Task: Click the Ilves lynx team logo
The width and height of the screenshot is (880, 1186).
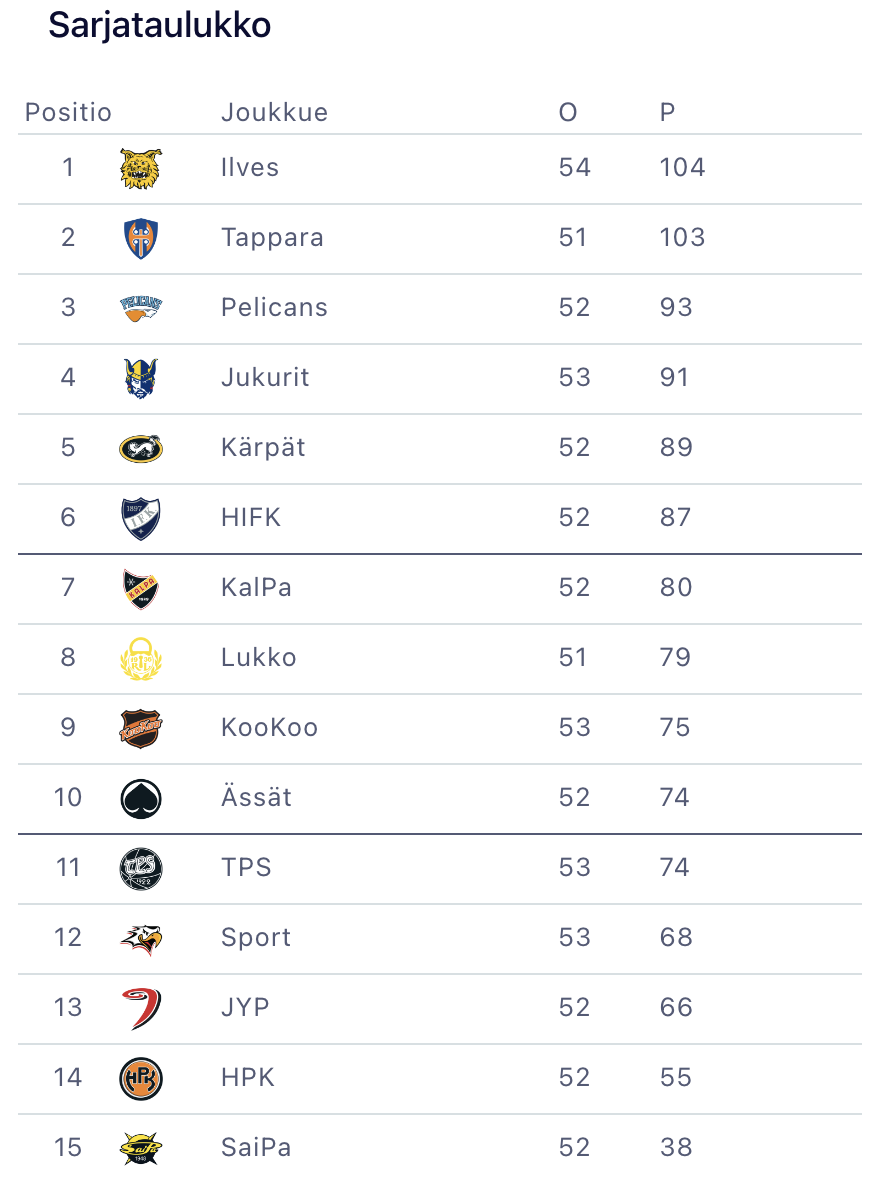Action: [x=140, y=168]
